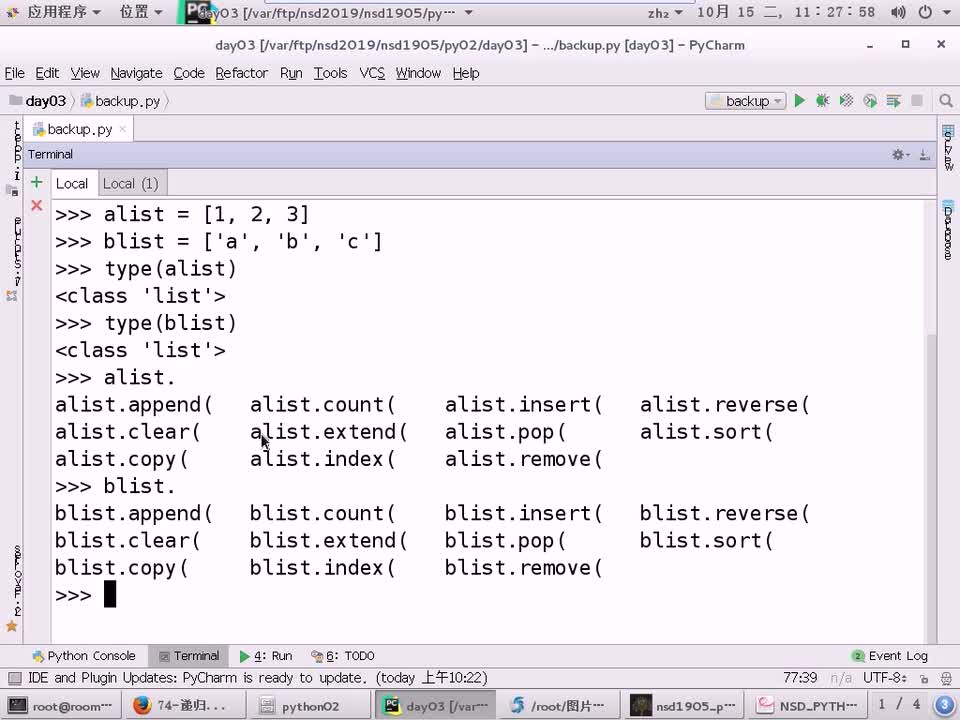This screenshot has height=720, width=960.
Task: Click the backup.py breadcrumb
Action: point(121,101)
